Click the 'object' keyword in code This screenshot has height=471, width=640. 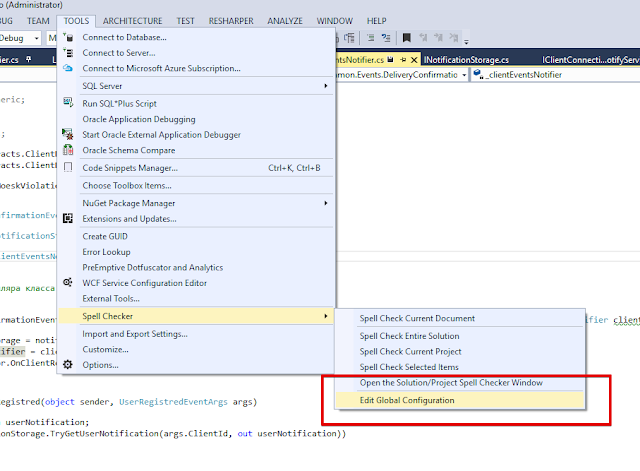(60, 402)
